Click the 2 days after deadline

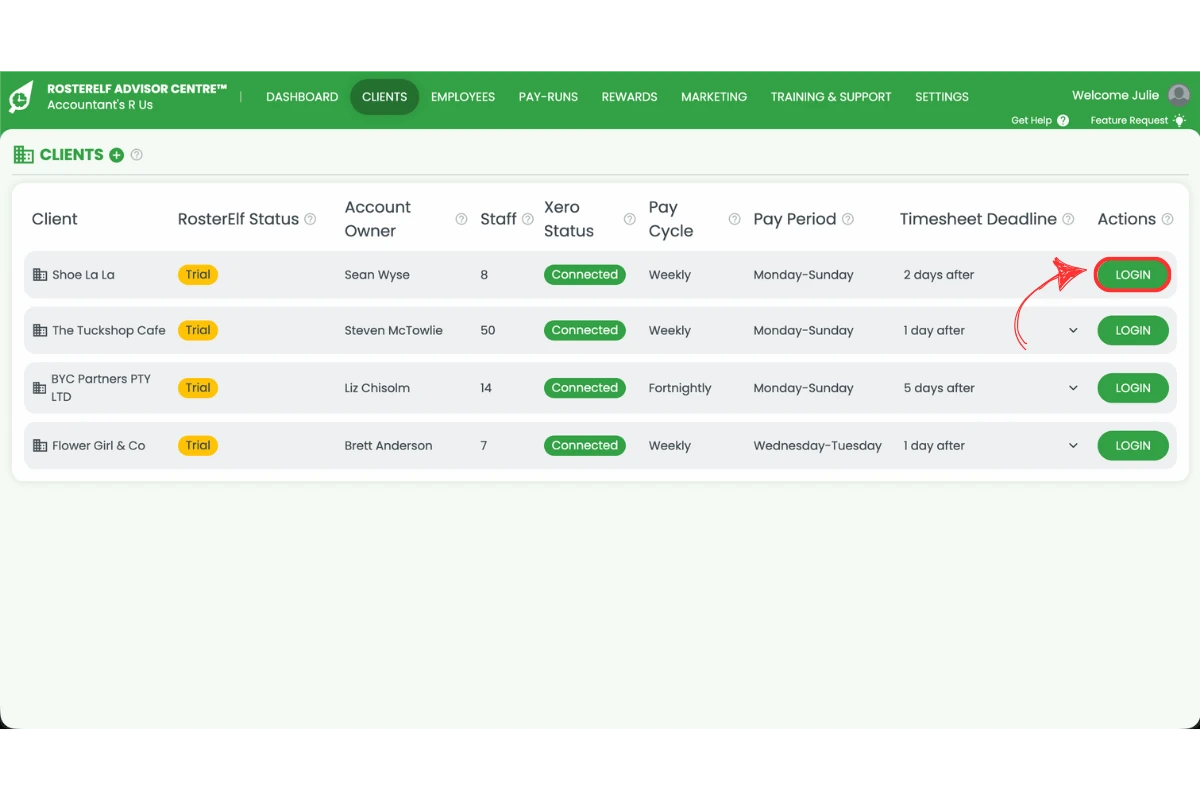pos(939,275)
